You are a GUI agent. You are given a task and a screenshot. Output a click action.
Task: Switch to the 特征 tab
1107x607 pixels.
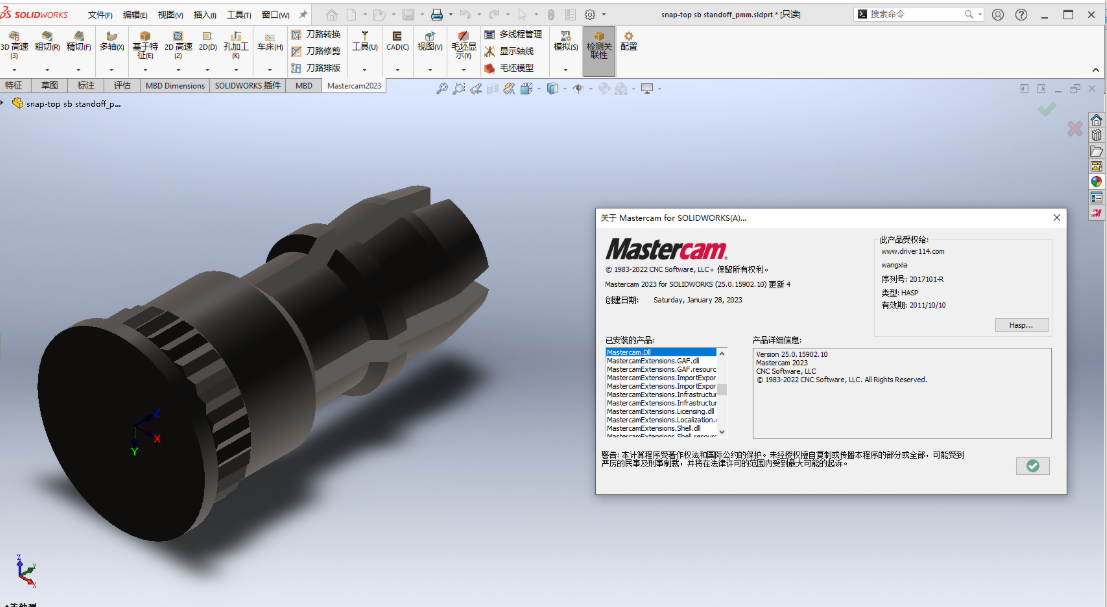14,85
